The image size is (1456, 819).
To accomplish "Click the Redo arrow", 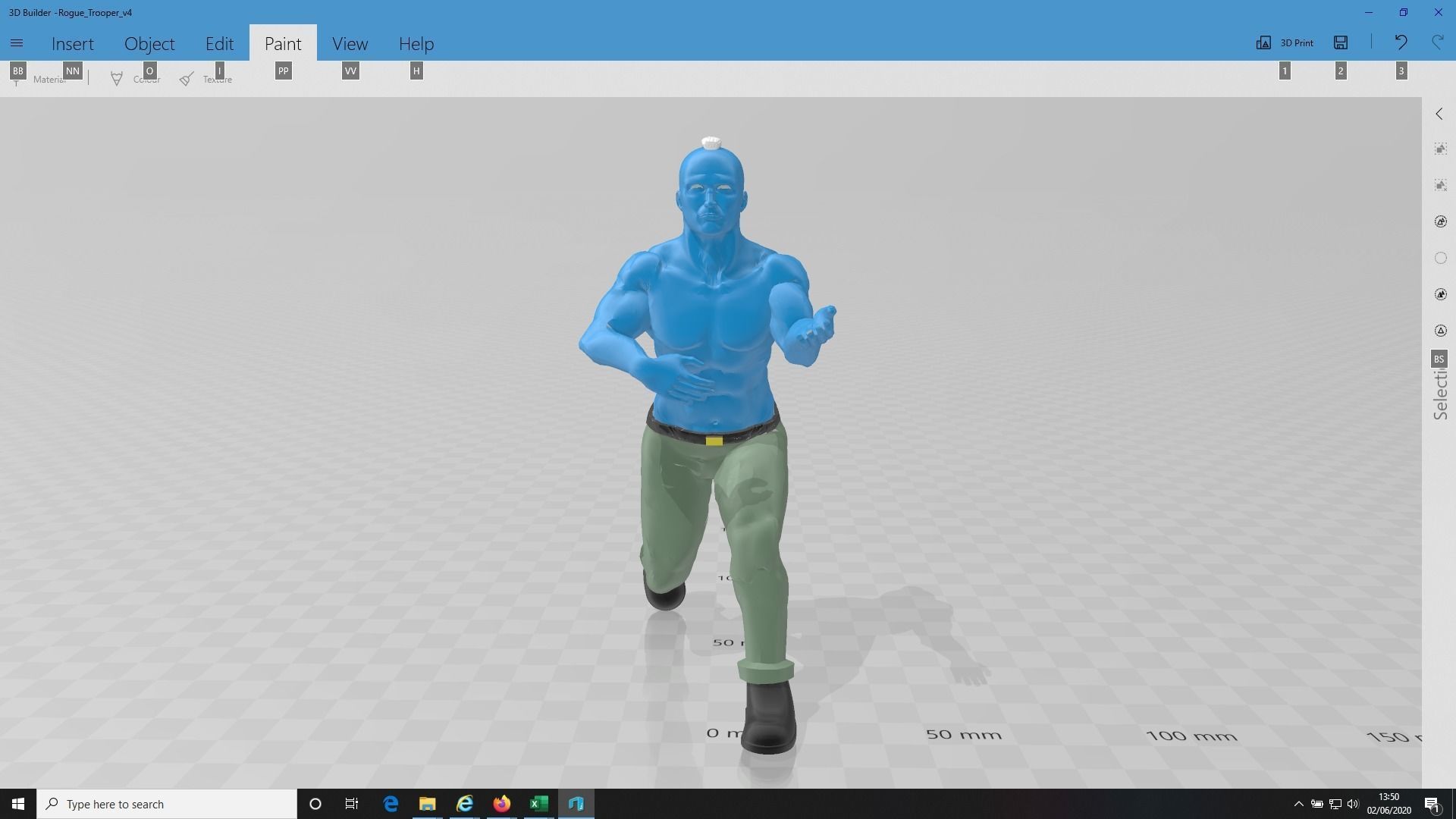I will [x=1437, y=43].
